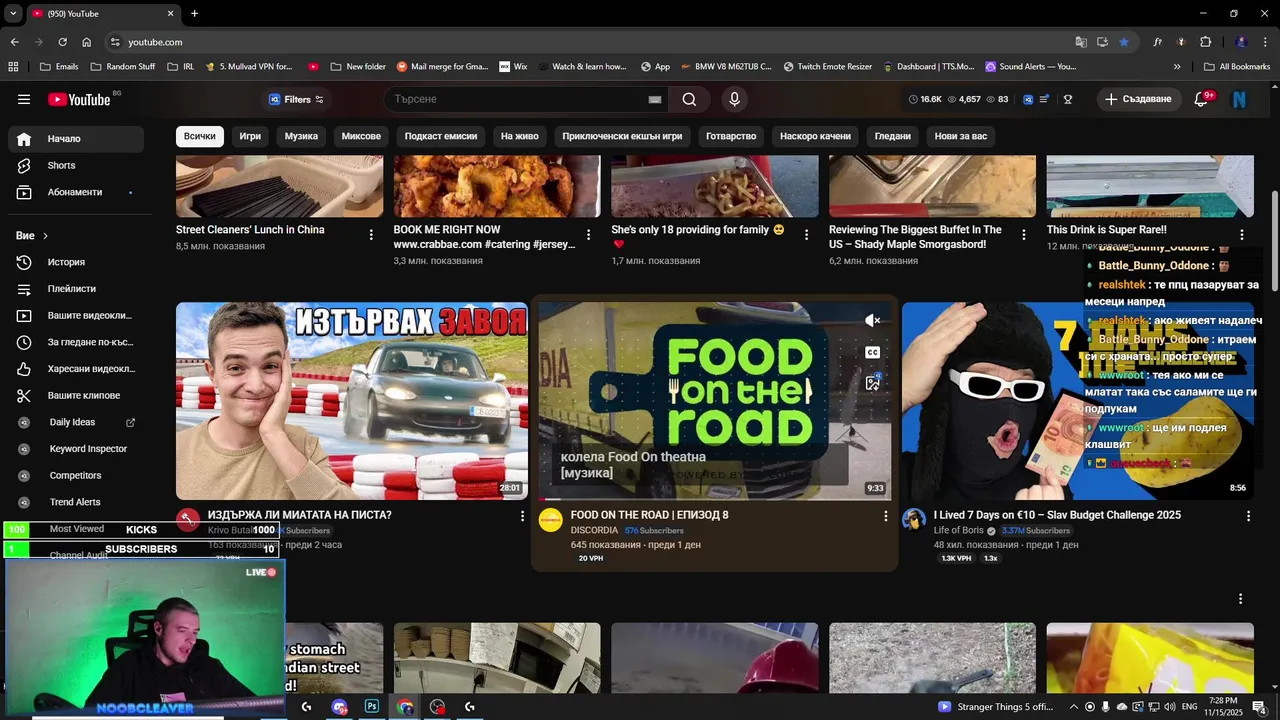
Task: Toggle captions CC on video preview
Action: (873, 352)
